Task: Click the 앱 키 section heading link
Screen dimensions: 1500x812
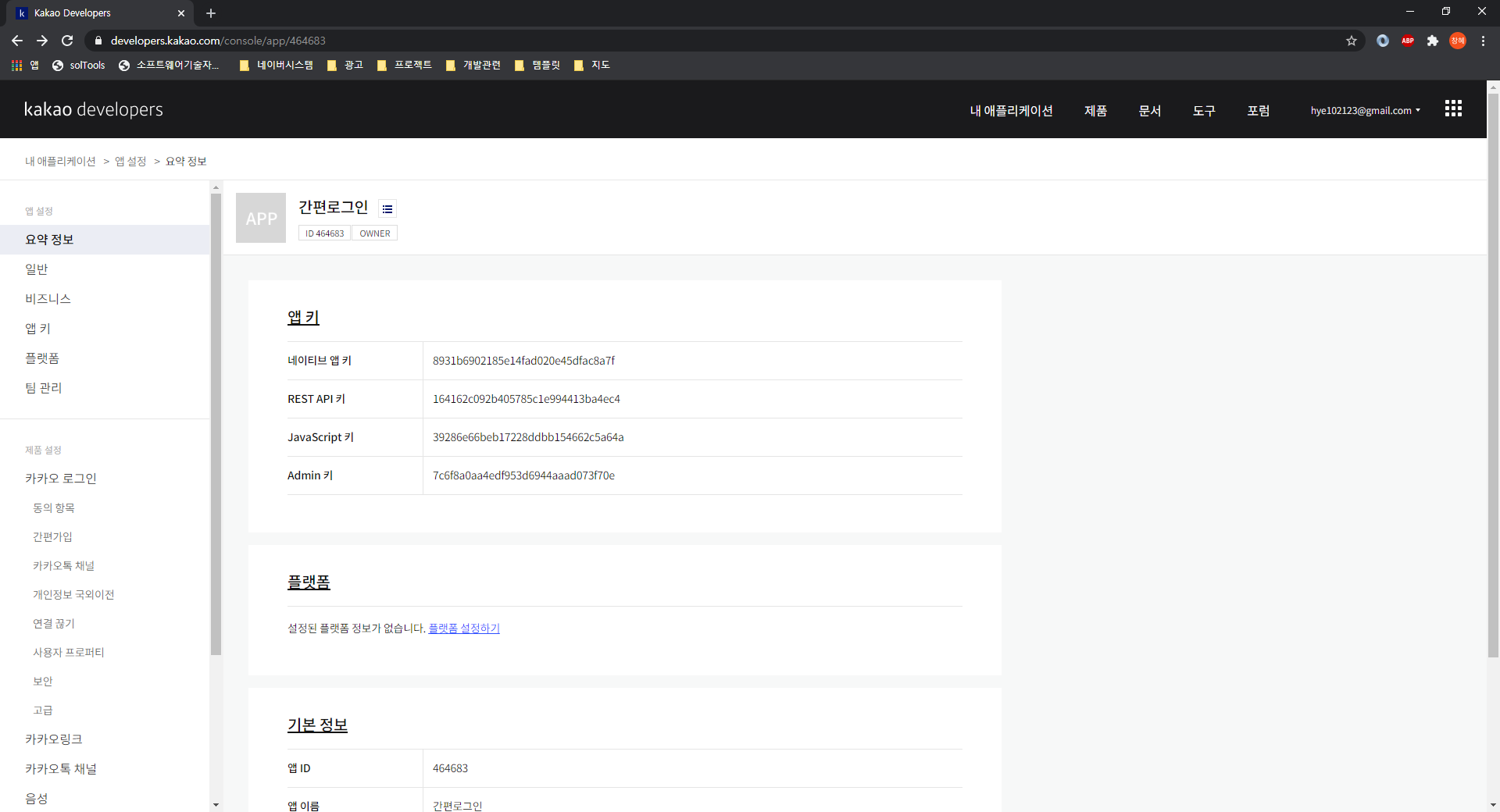Action: click(x=303, y=318)
